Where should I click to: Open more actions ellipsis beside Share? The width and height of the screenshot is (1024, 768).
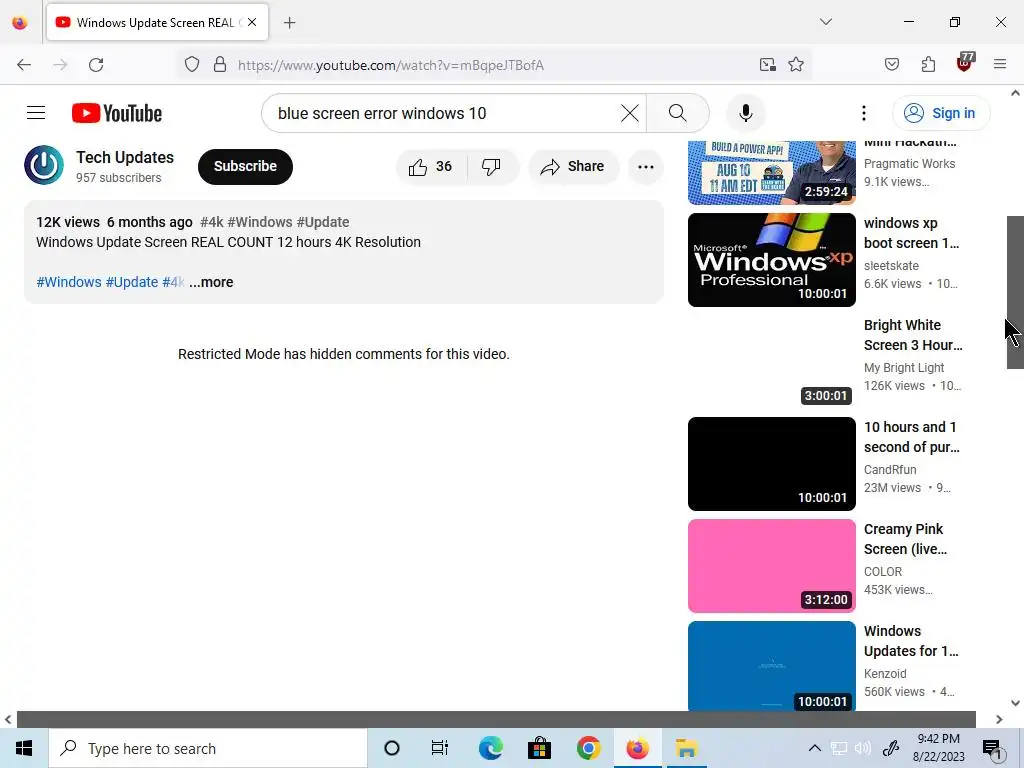[x=645, y=167]
